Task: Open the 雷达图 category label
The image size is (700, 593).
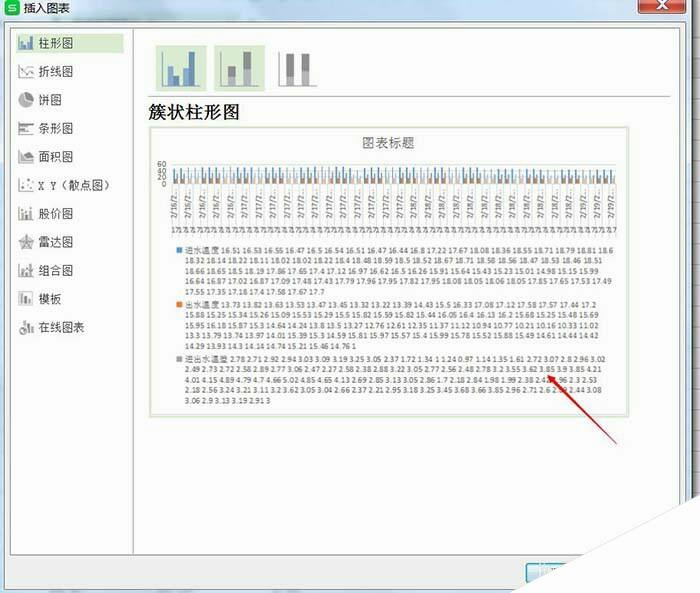Action: coord(56,242)
